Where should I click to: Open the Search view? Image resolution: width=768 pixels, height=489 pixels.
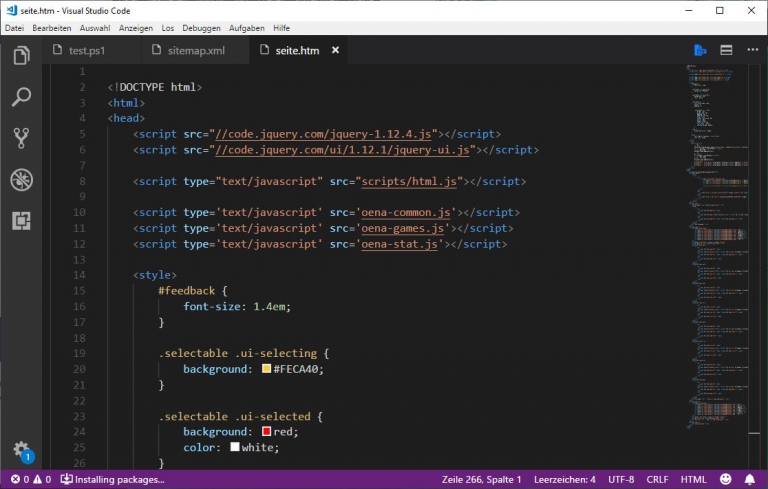21,97
